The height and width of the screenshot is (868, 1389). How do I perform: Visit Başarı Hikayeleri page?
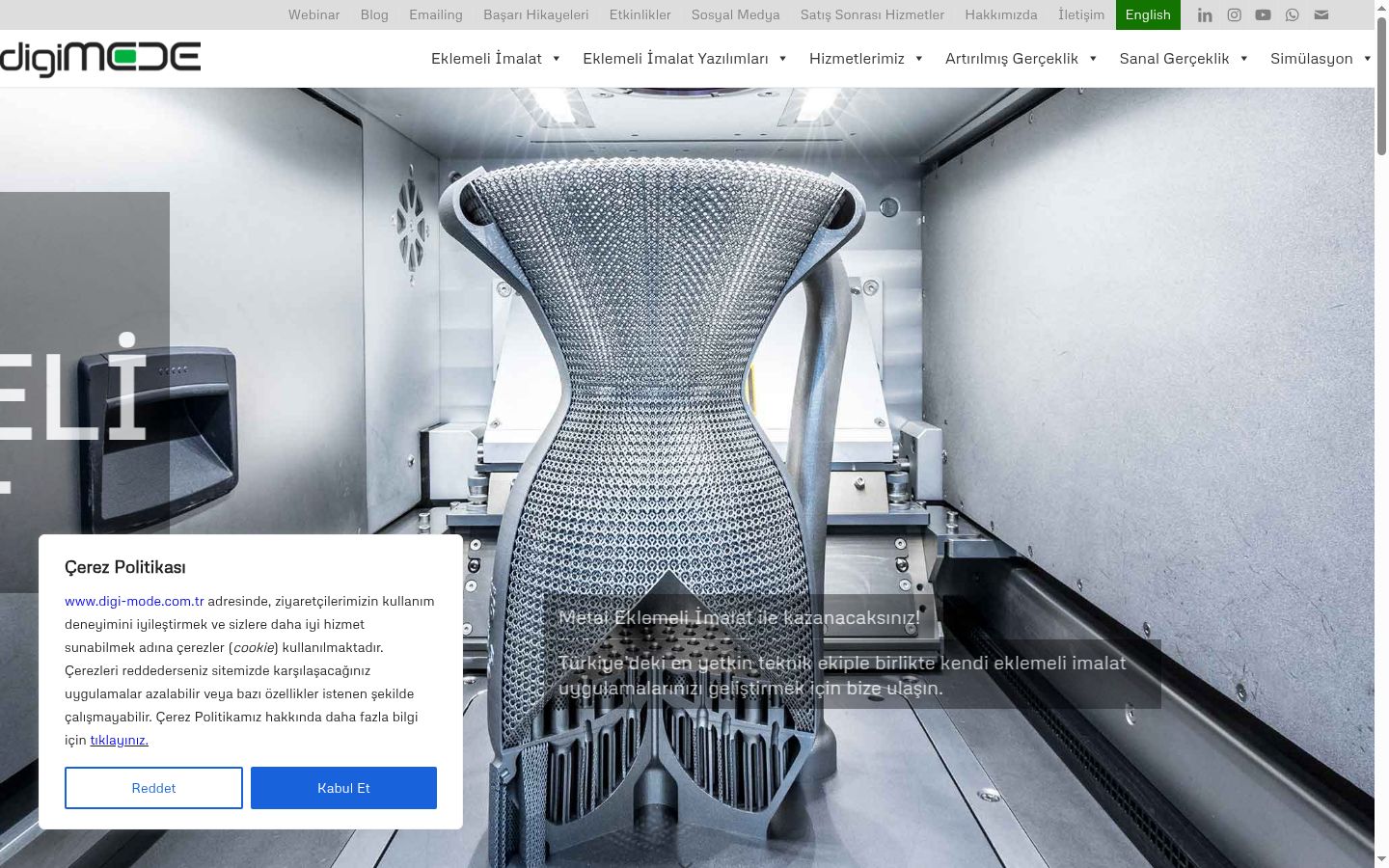tap(536, 14)
